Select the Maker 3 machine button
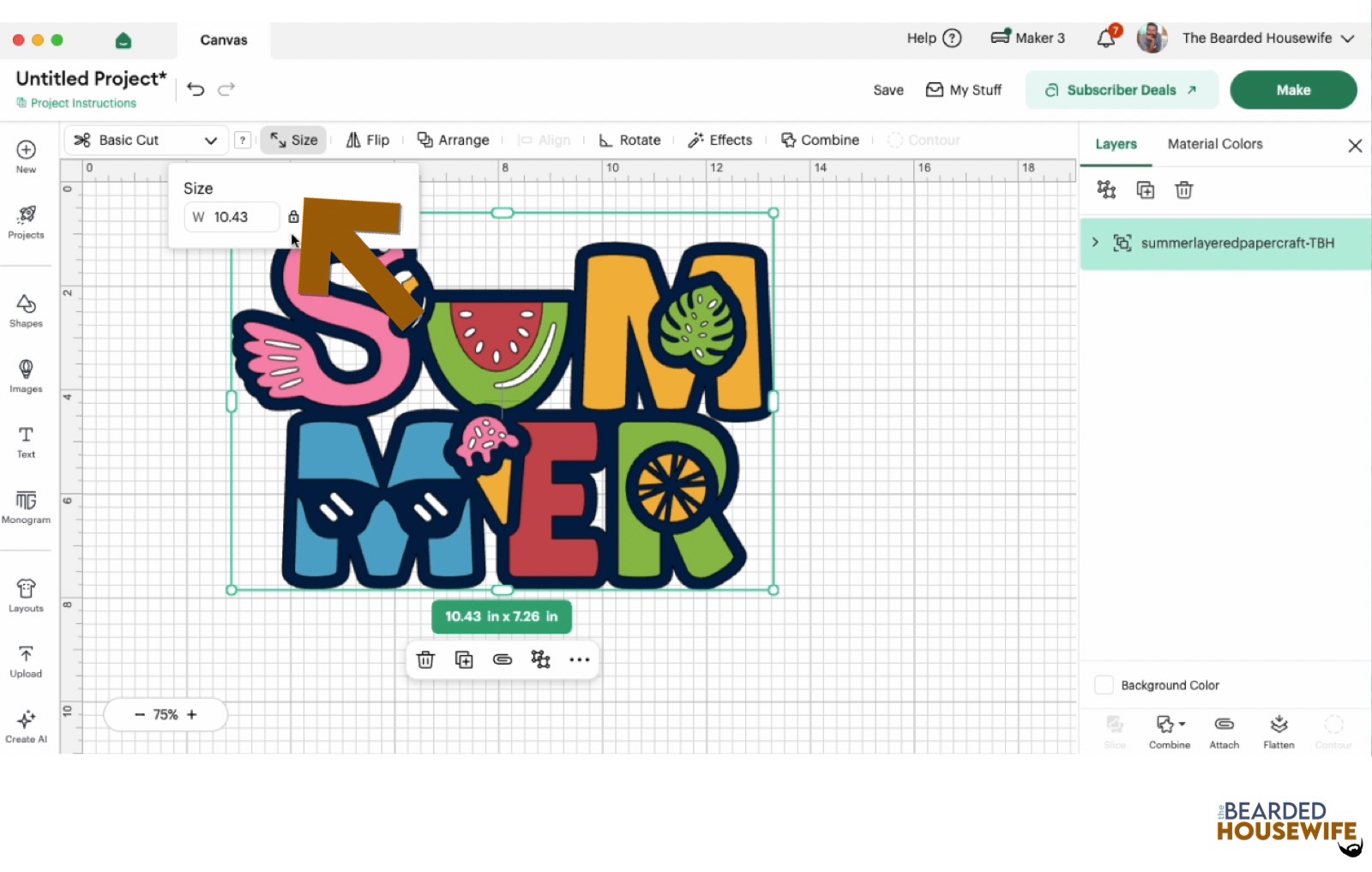The image size is (1372, 872). click(x=1028, y=38)
